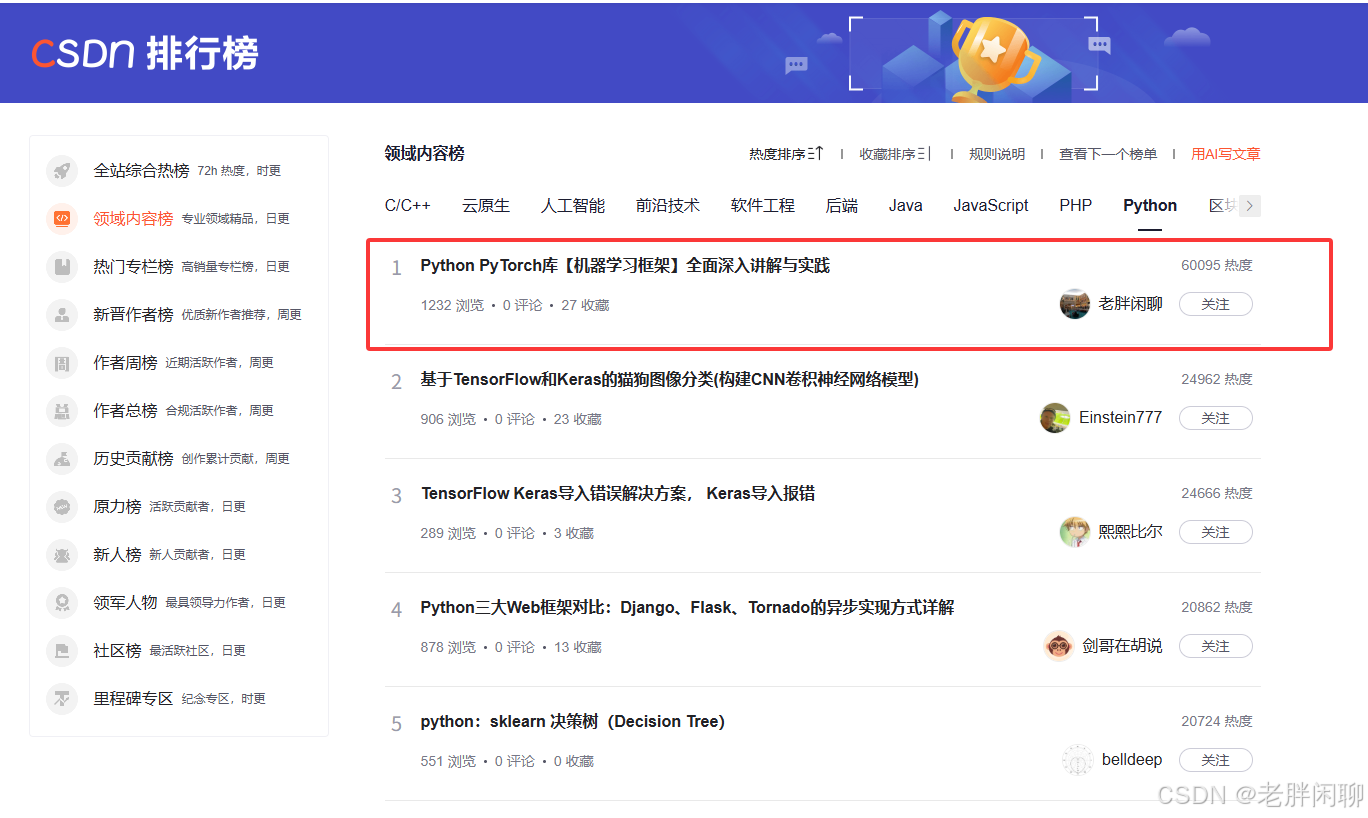Click 用AI写文章 link

(1226, 154)
